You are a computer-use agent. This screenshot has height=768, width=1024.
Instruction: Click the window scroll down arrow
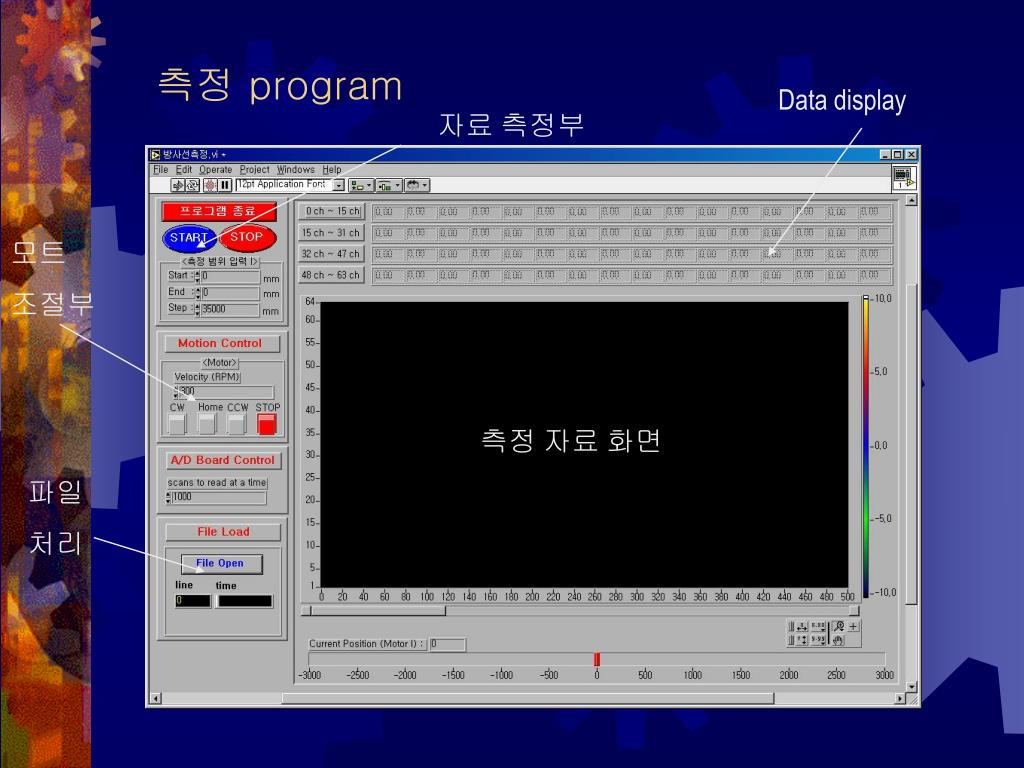tap(912, 686)
